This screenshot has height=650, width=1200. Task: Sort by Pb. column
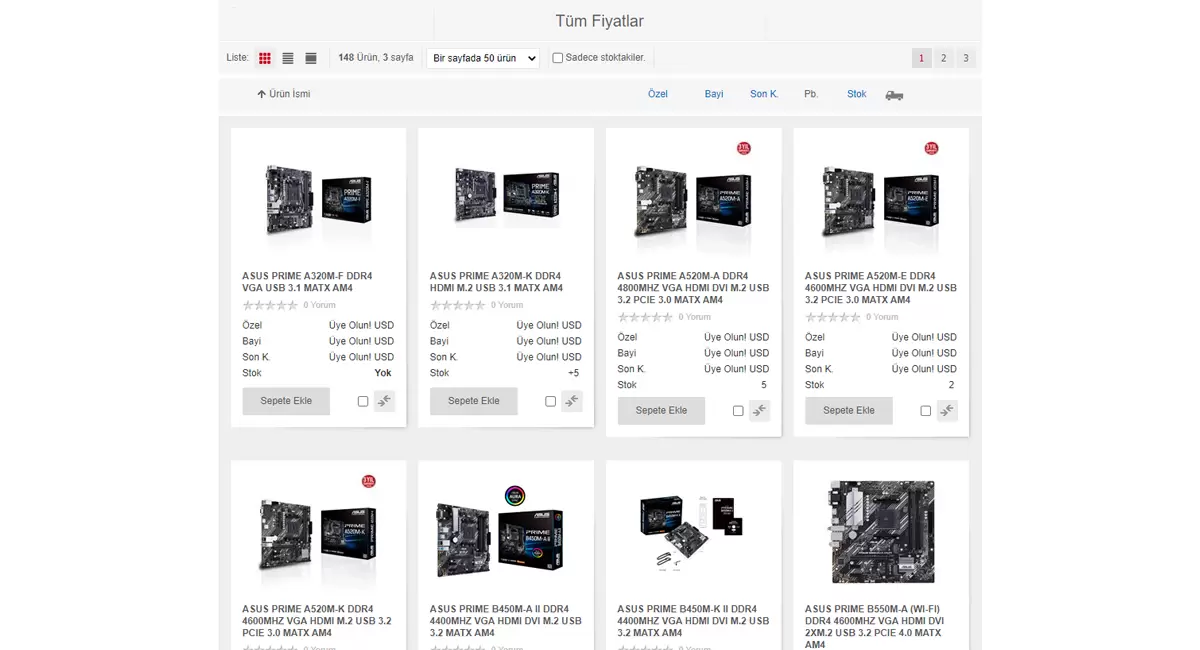coord(811,94)
